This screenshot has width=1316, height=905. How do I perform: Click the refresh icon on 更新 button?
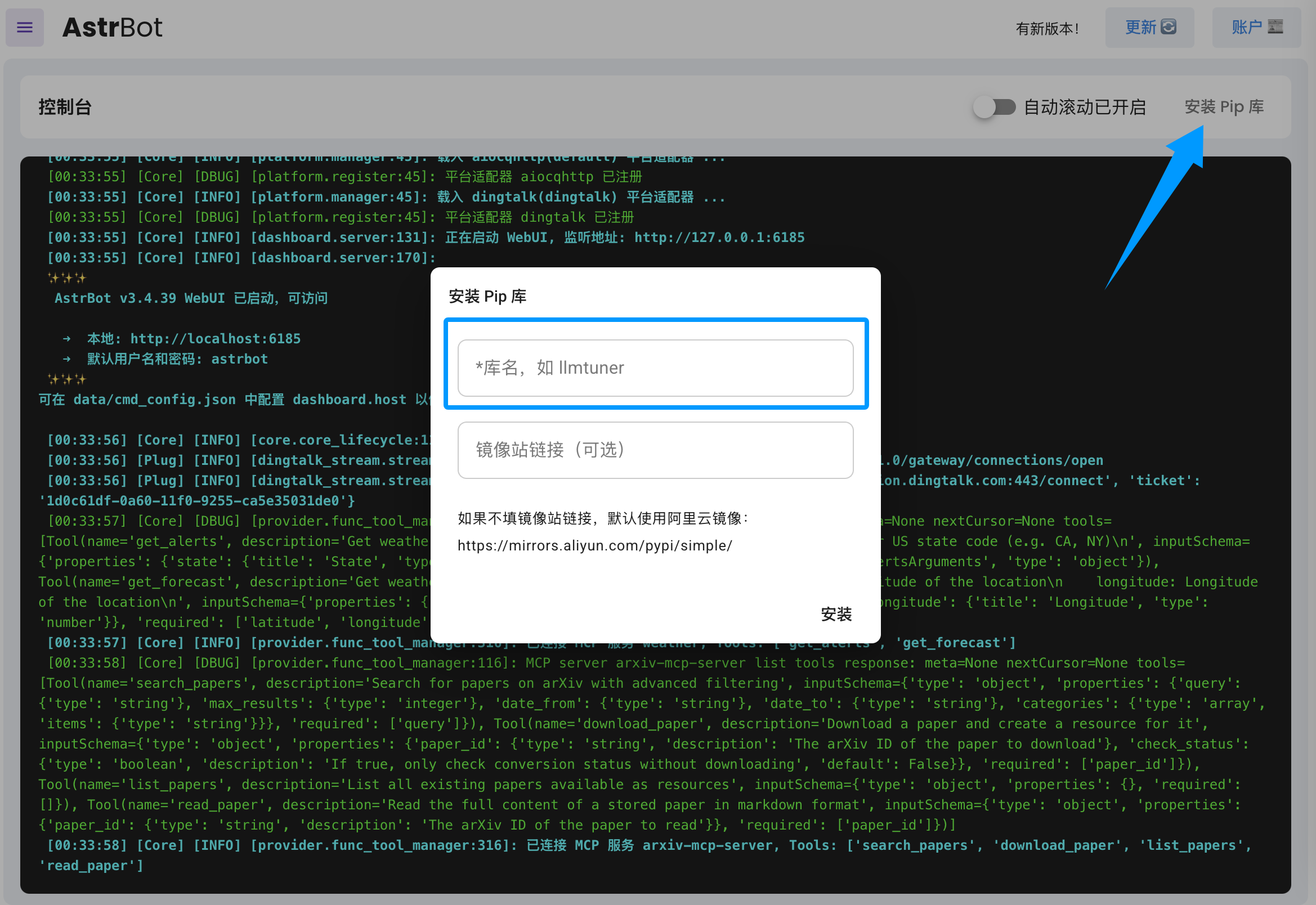click(x=1168, y=26)
